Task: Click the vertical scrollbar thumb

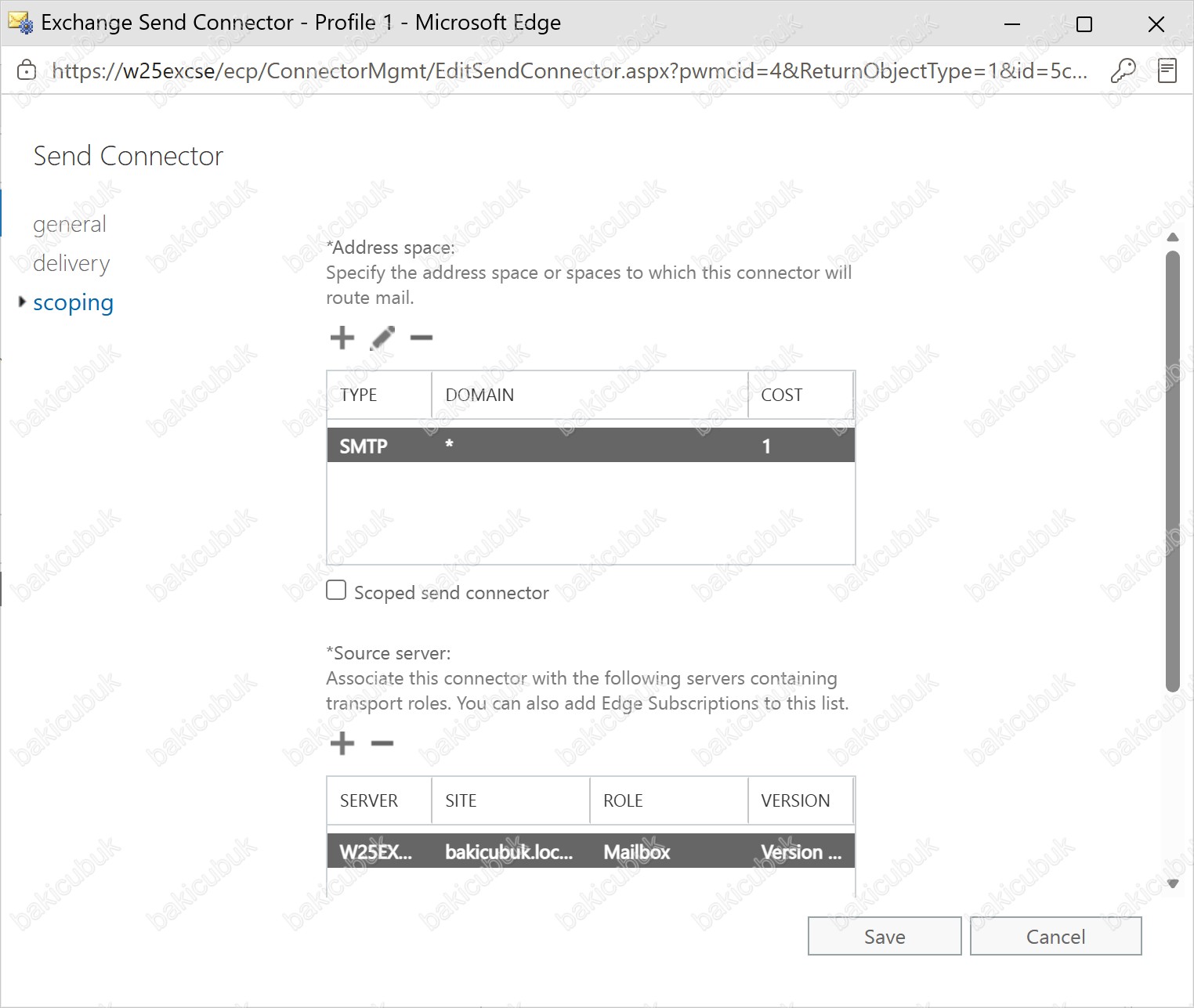Action: (1173, 471)
